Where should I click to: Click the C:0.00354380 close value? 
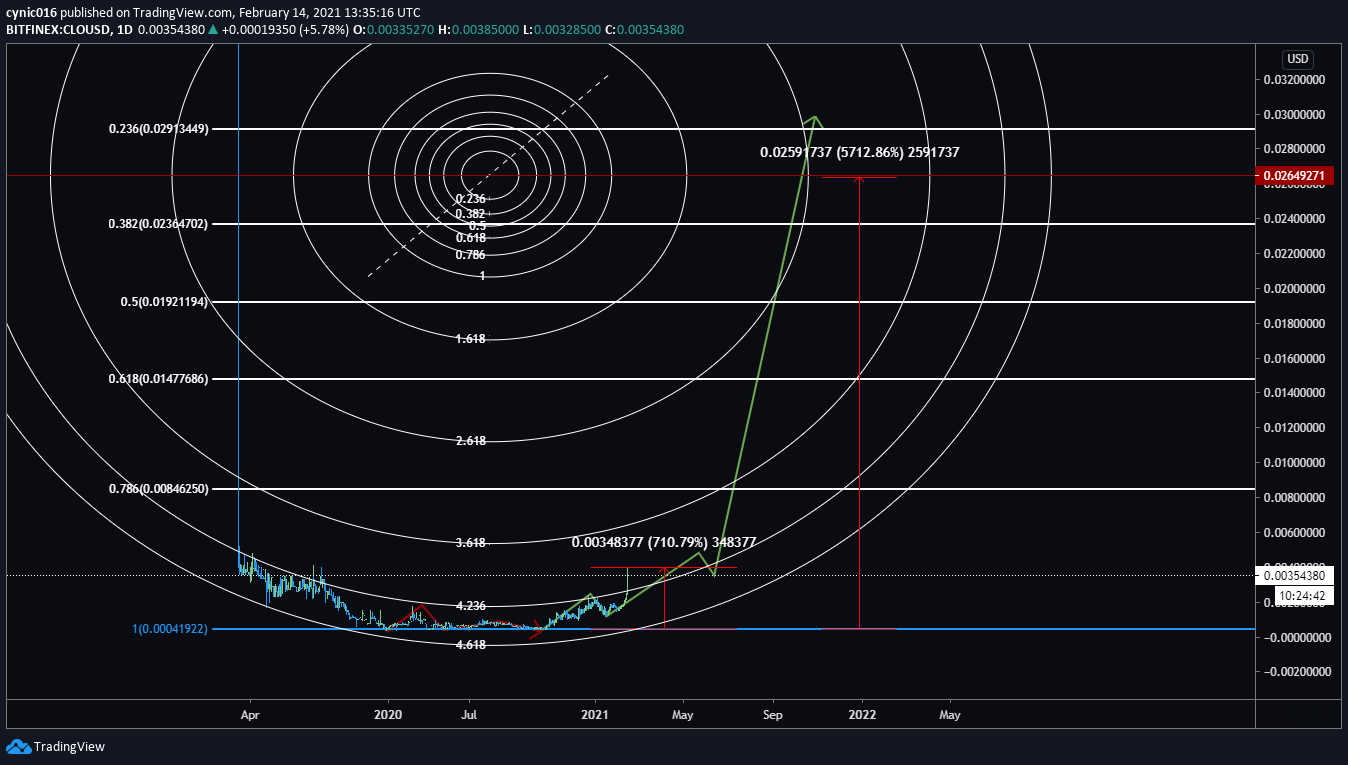click(644, 30)
